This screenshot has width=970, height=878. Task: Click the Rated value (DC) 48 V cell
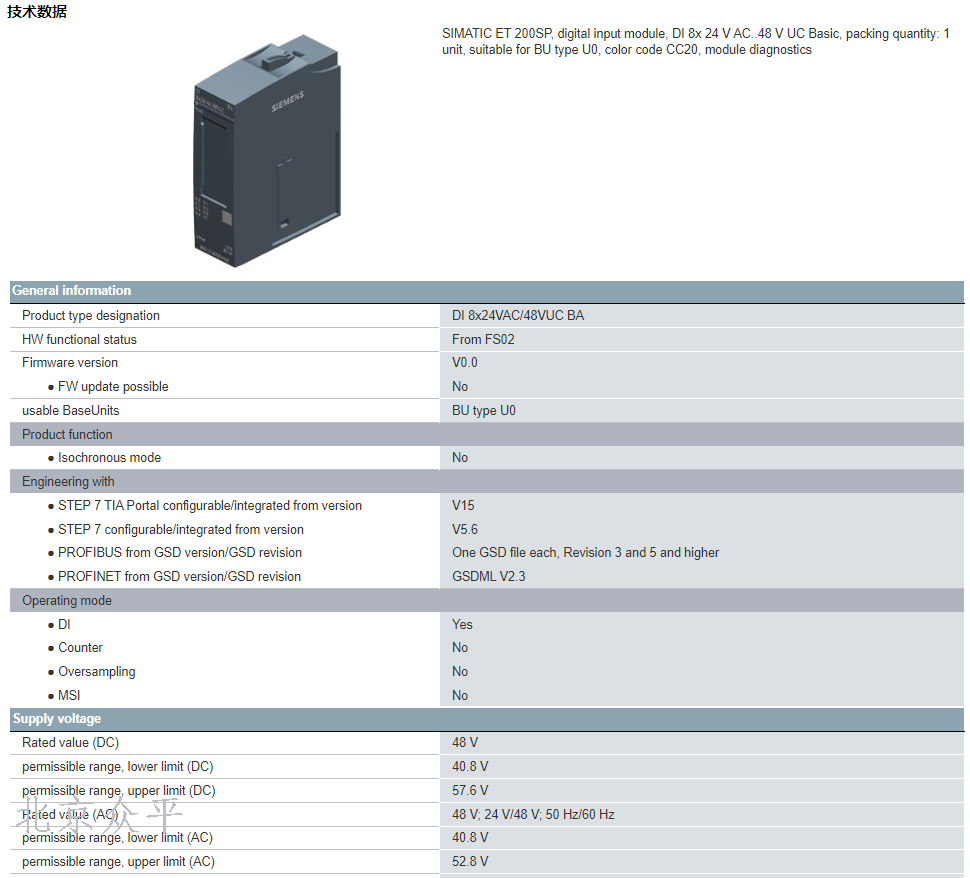(465, 743)
